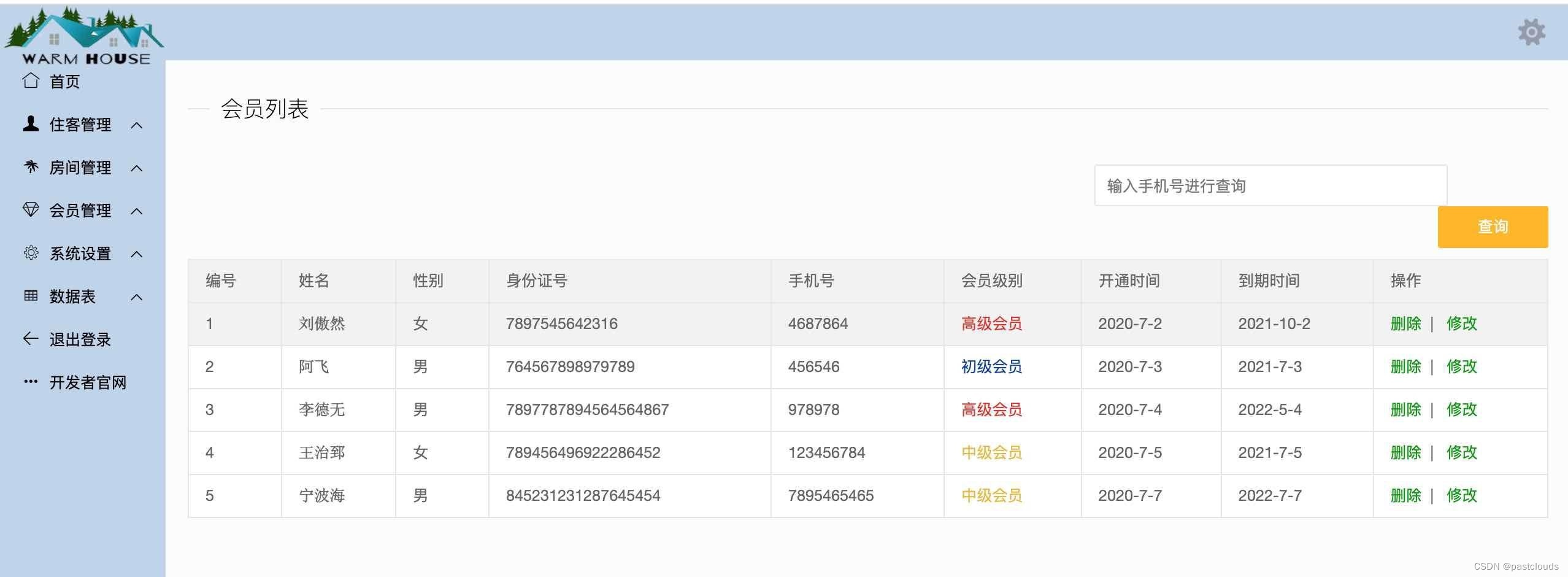The image size is (1568, 577).
Task: Click the home icon beside 首页
Action: click(31, 80)
